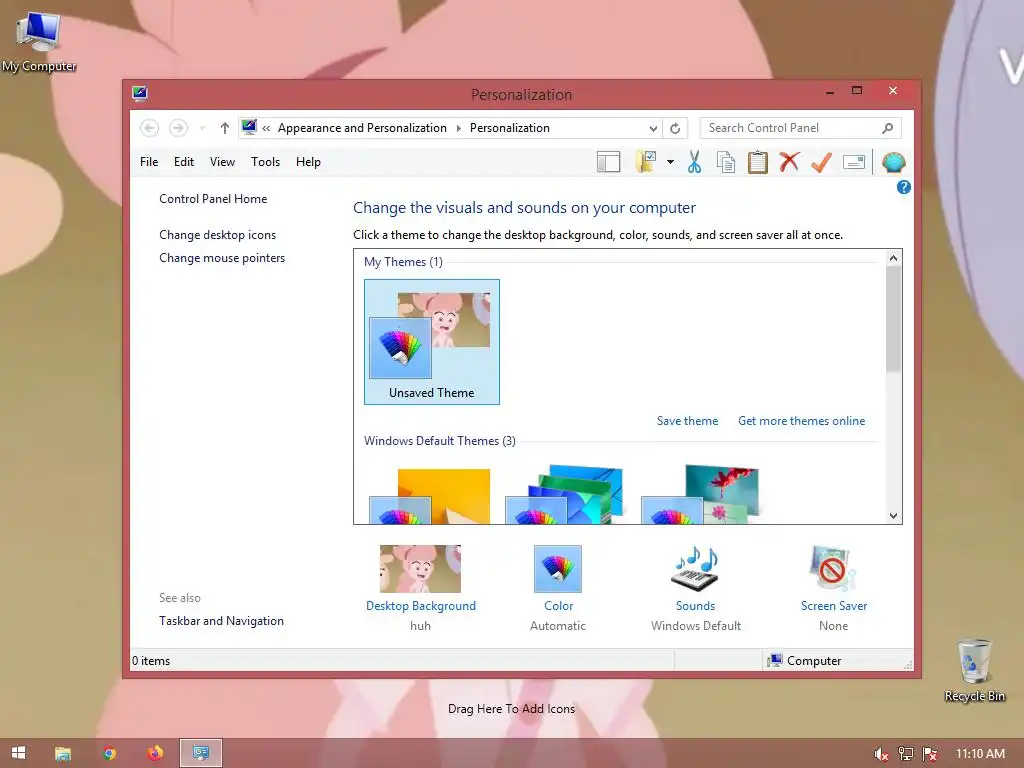This screenshot has height=768, width=1024.
Task: Click the muted volume tray icon
Action: click(880, 754)
